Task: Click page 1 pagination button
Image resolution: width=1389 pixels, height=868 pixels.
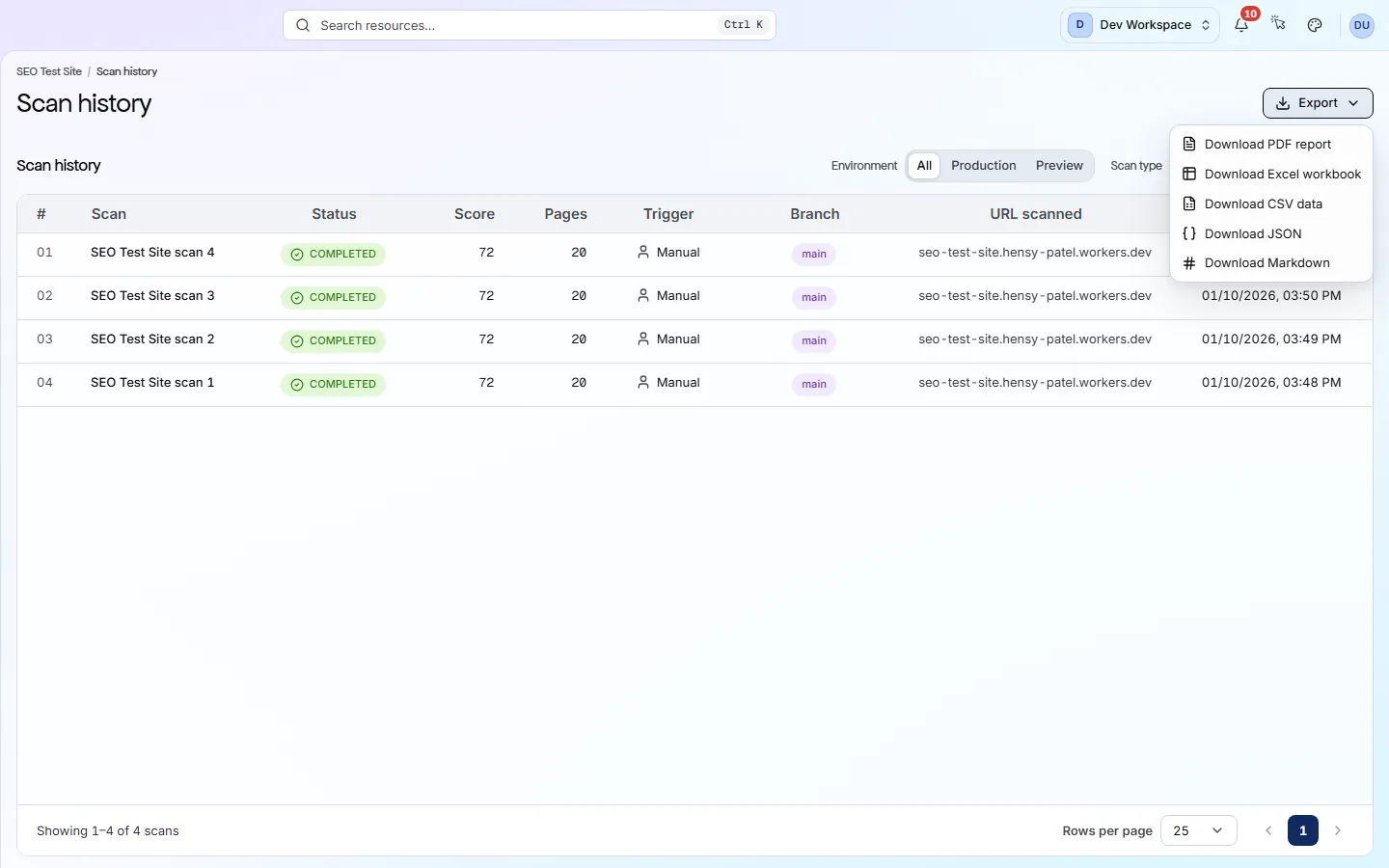Action: click(1303, 830)
